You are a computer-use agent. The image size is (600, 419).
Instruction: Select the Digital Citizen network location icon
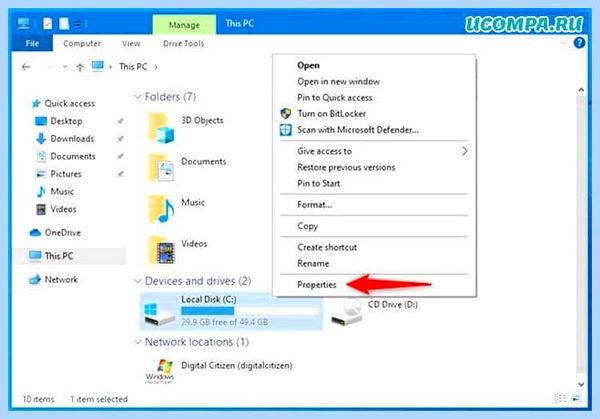click(160, 371)
